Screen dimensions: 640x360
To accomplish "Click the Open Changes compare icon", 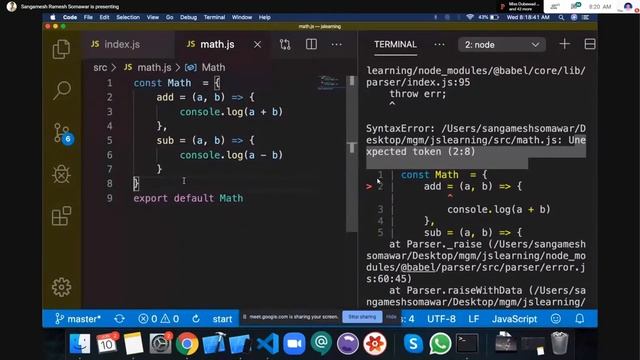I will tap(285, 44).
